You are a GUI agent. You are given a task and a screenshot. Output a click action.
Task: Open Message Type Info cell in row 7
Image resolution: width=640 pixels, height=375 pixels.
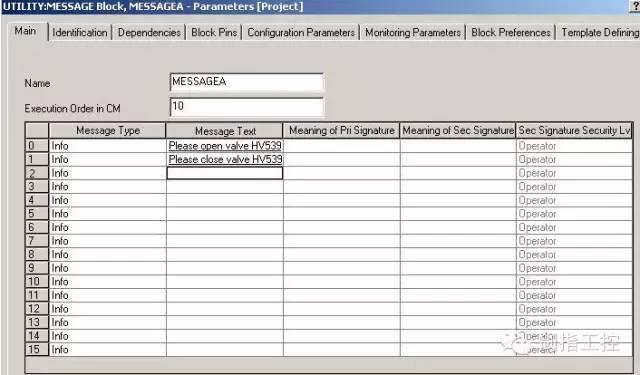[108, 241]
